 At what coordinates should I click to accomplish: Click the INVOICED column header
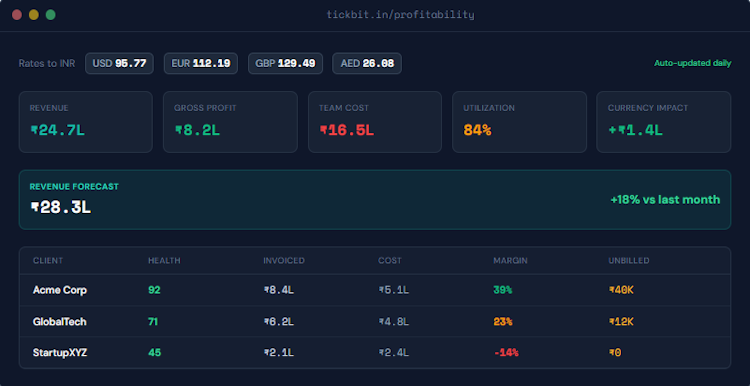[284, 261]
